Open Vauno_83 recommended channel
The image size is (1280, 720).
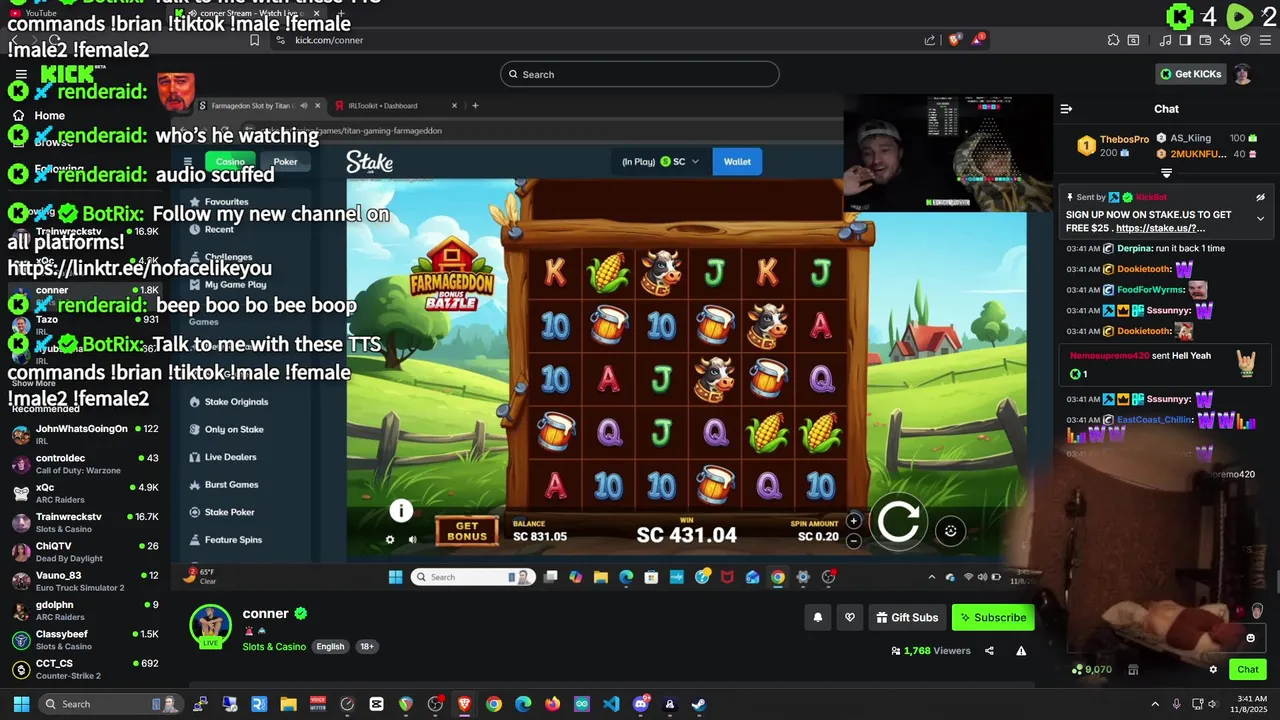(85, 581)
